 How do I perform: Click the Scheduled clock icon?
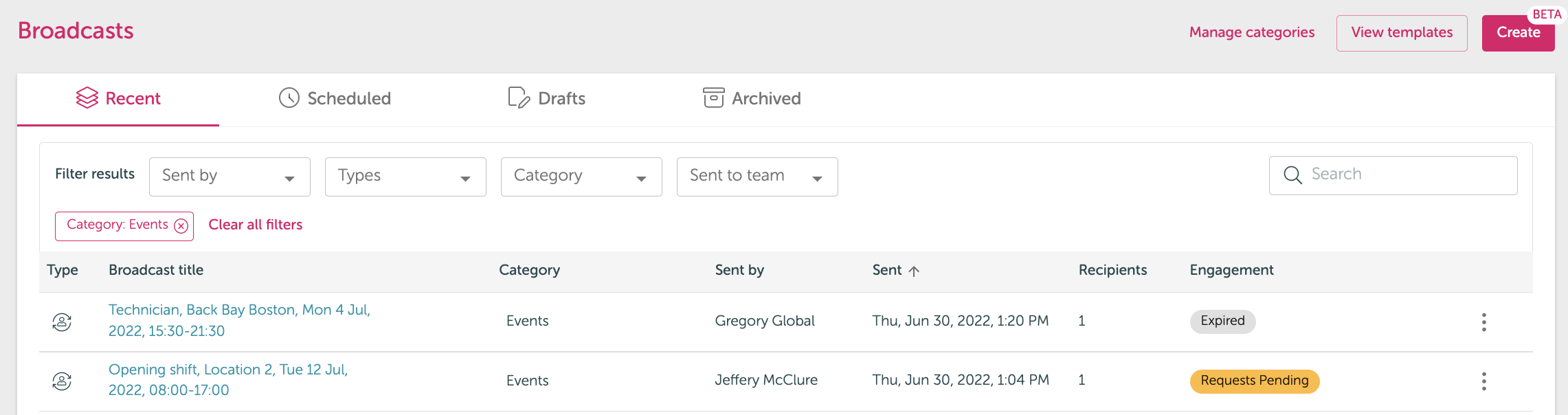tap(289, 98)
